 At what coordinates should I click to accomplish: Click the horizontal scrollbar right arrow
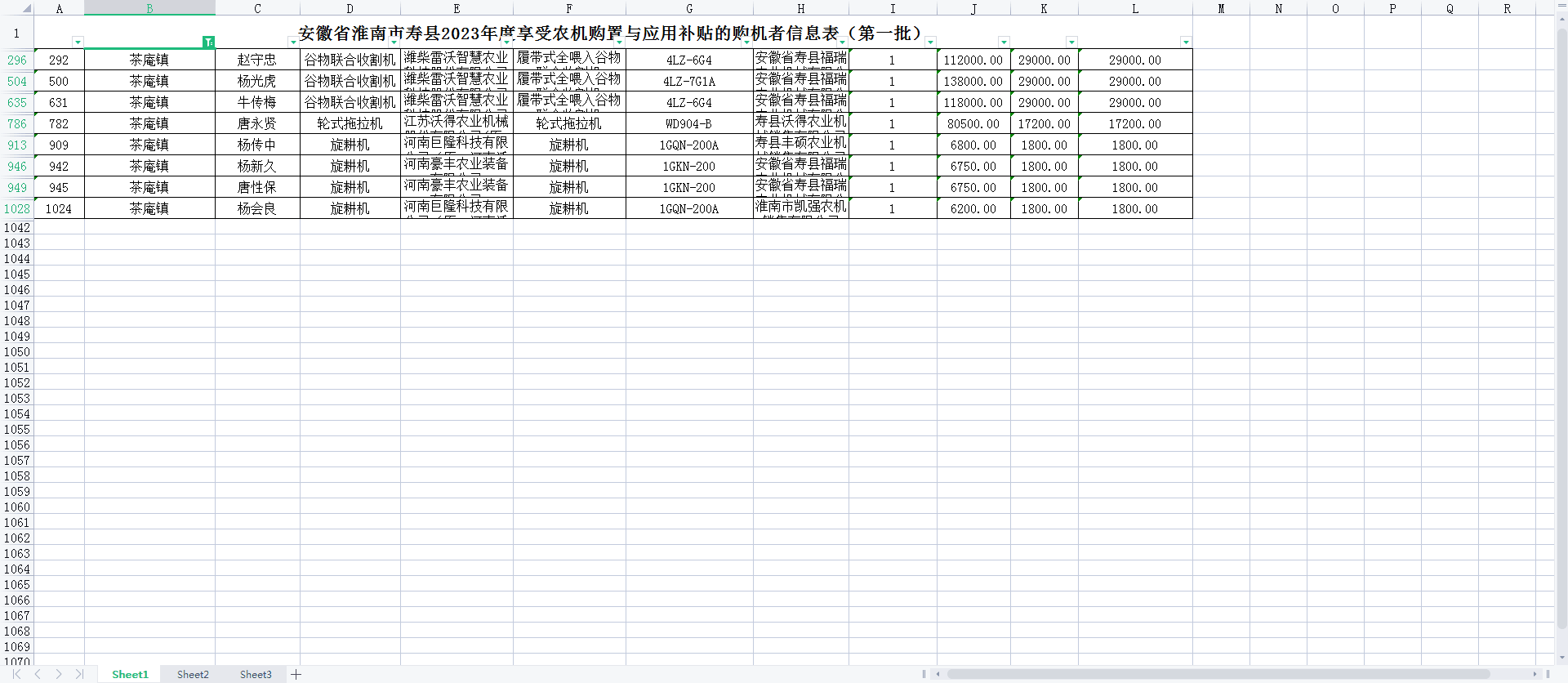point(1535,674)
